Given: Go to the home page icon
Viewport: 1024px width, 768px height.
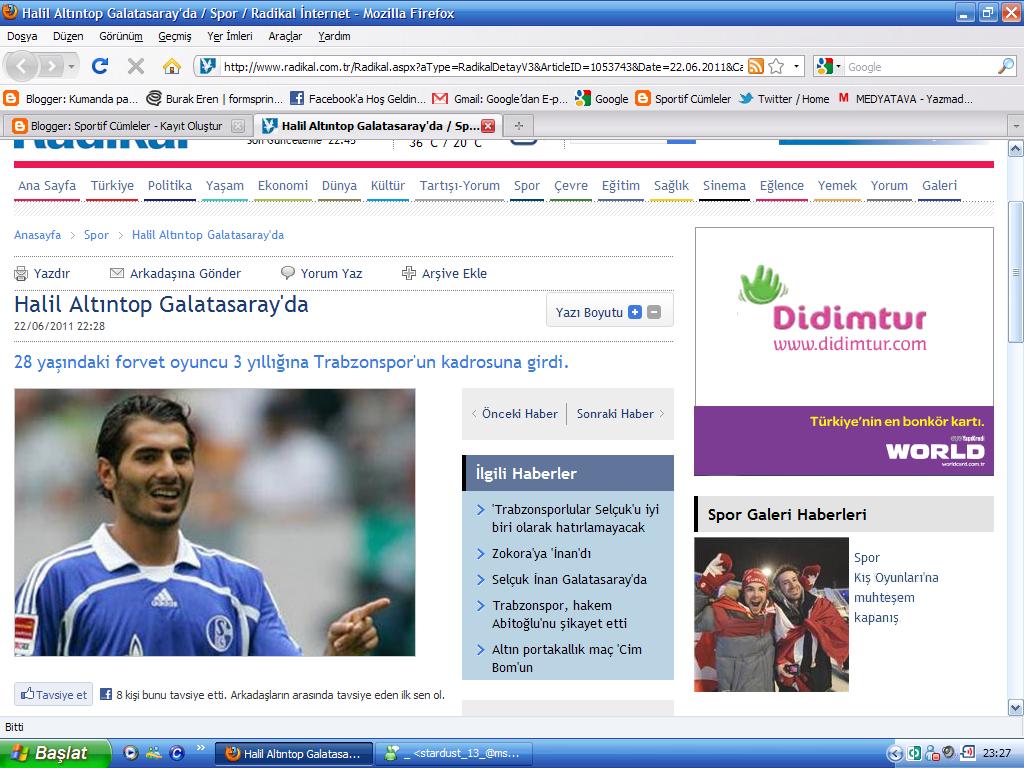Looking at the screenshot, I should [172, 66].
